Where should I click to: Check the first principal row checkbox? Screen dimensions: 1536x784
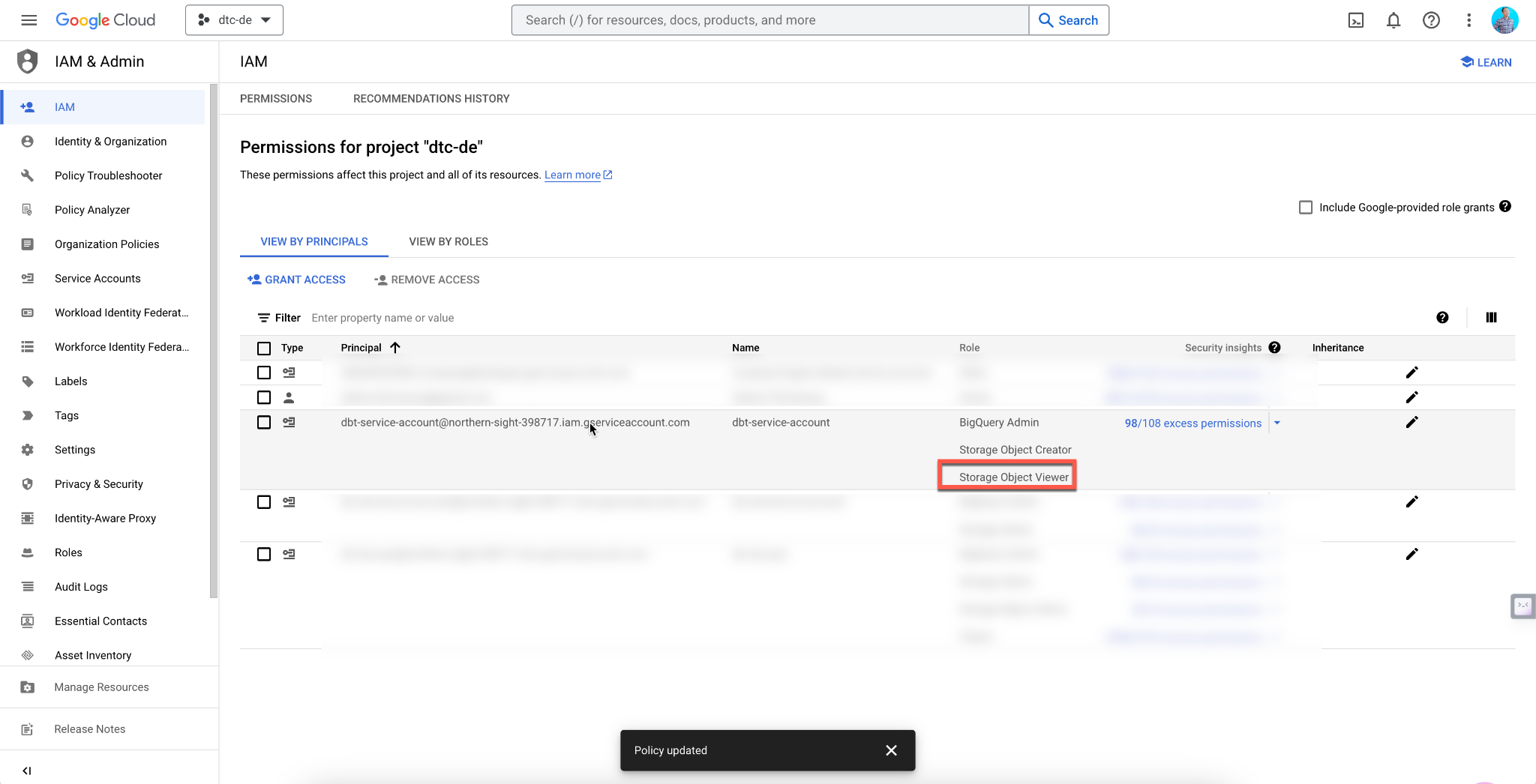tap(264, 373)
